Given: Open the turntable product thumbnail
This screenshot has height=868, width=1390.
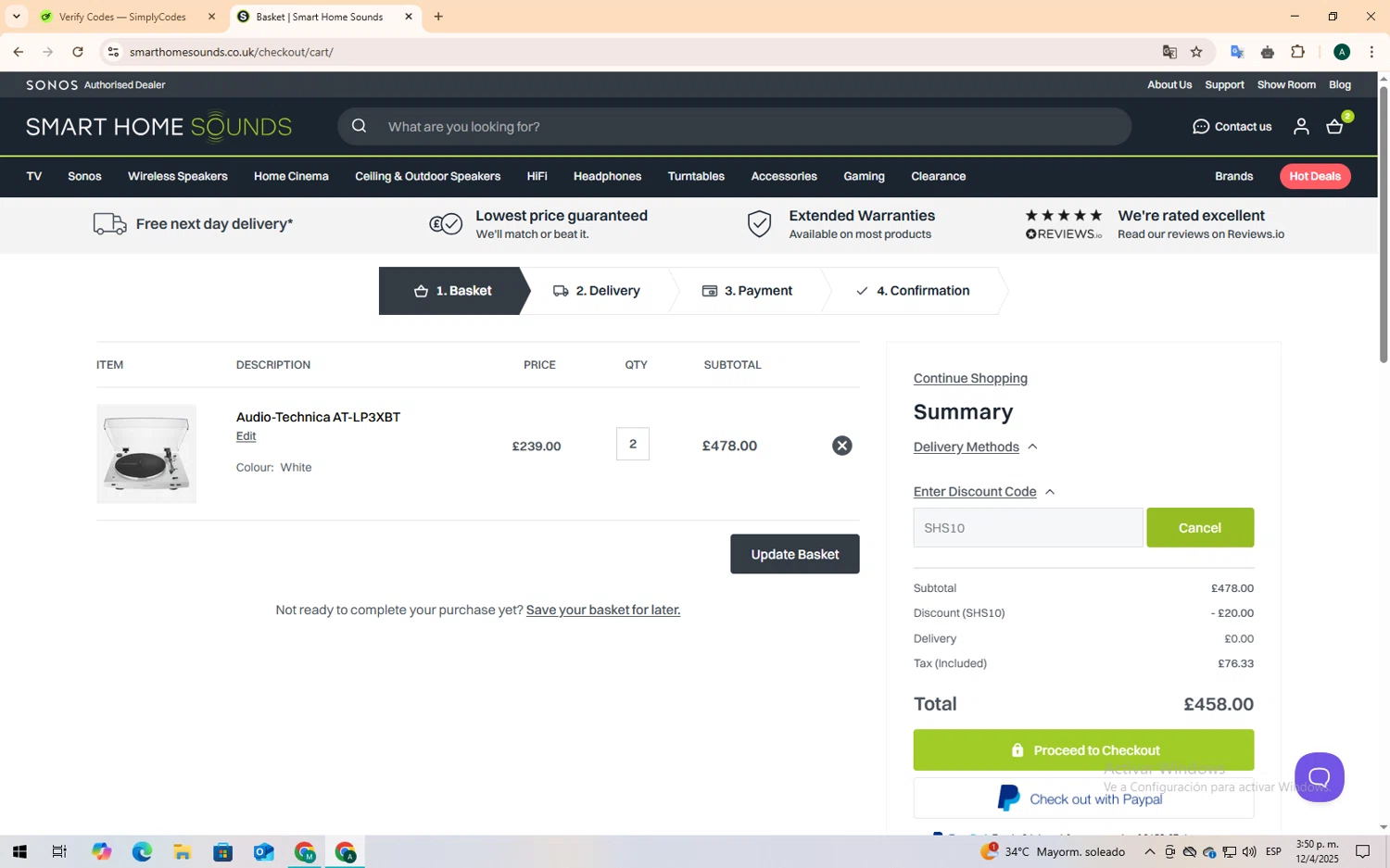Looking at the screenshot, I should [x=146, y=454].
